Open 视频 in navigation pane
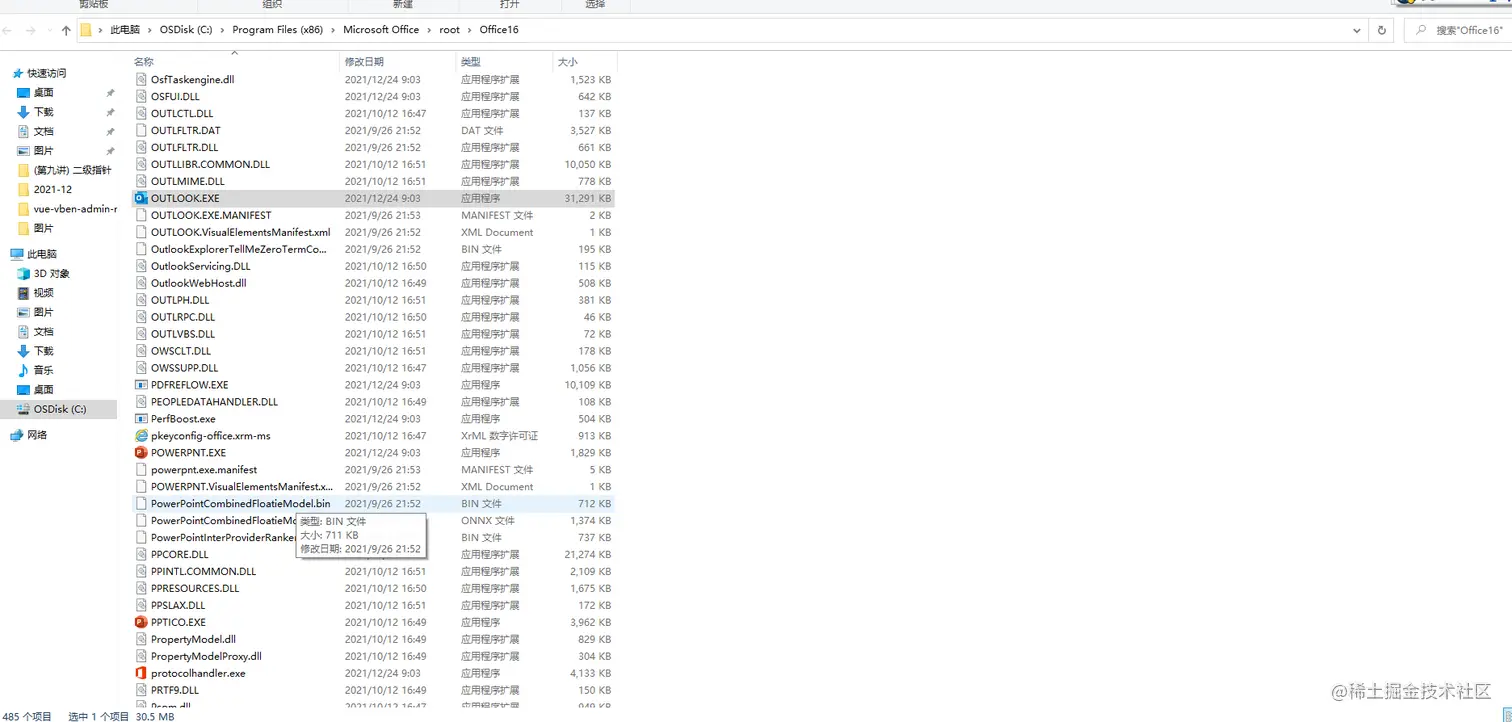 point(43,293)
